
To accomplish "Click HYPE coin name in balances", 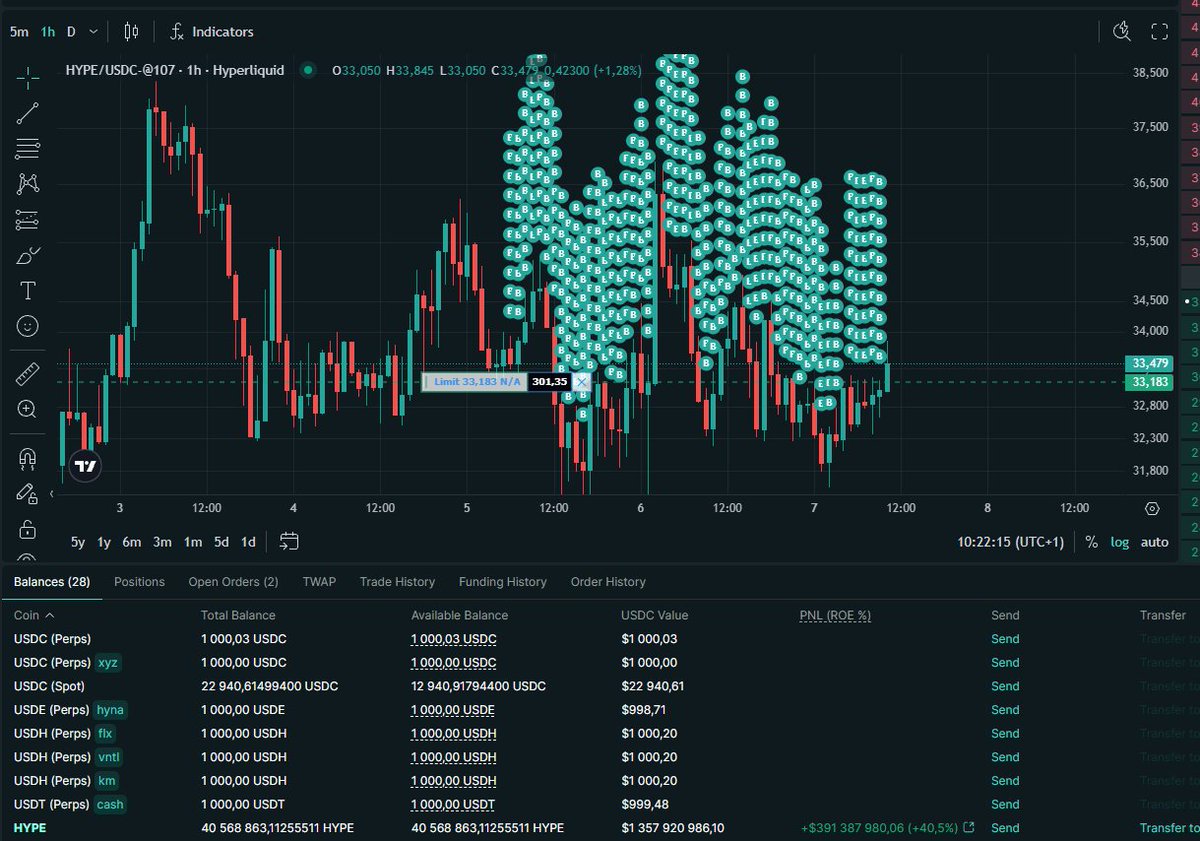I will tap(30, 828).
